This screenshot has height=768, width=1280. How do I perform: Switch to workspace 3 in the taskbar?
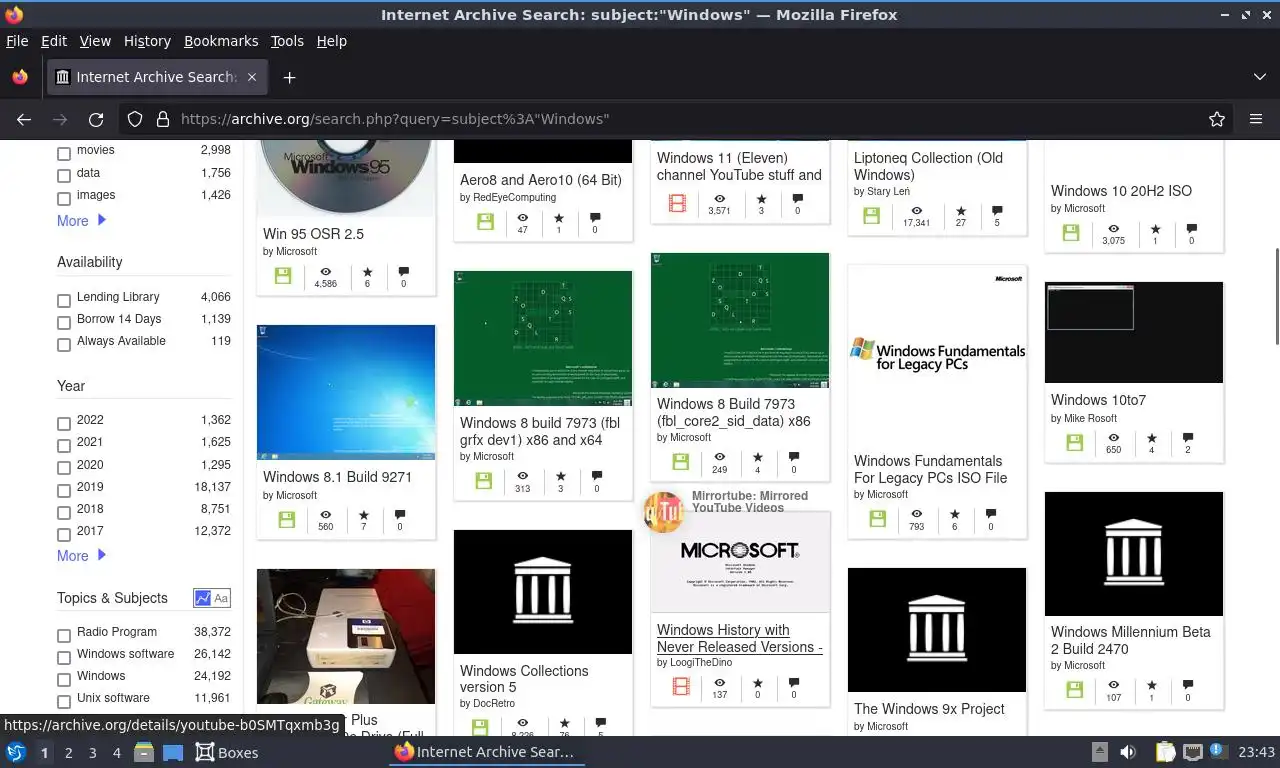pyautogui.click(x=93, y=753)
